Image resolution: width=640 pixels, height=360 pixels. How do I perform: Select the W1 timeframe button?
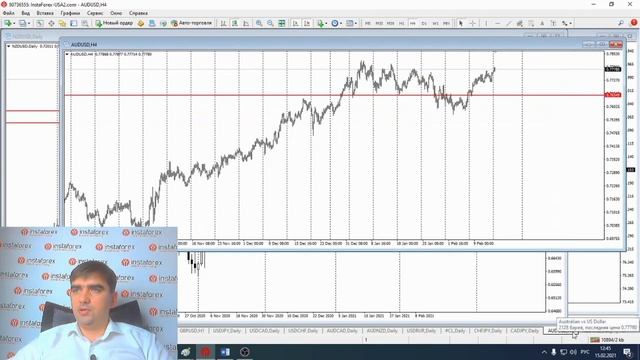click(436, 23)
